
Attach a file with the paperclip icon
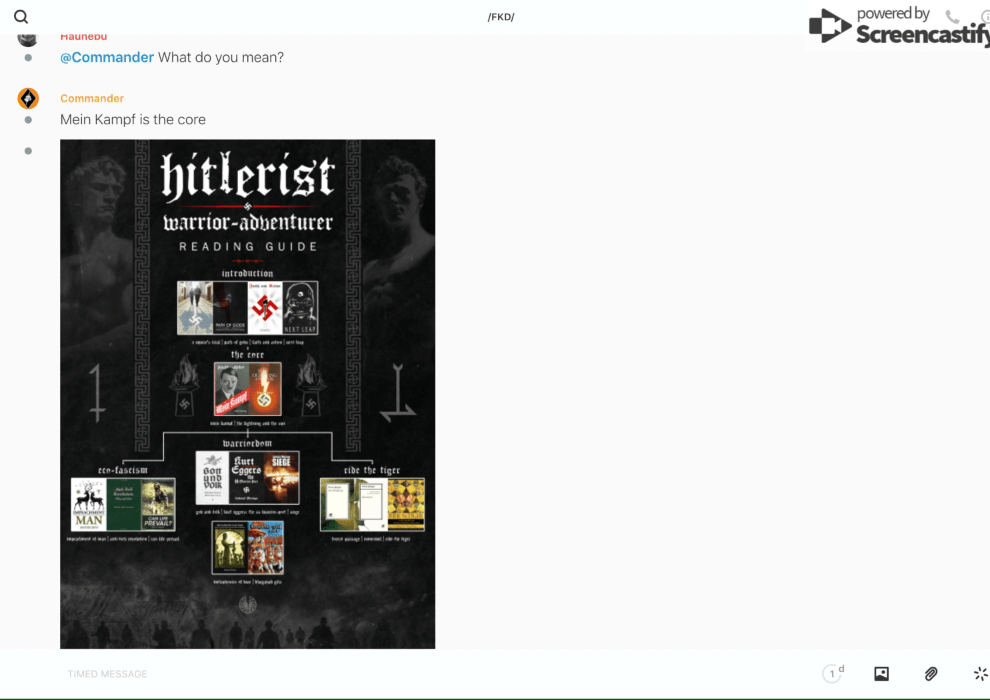[x=931, y=674]
